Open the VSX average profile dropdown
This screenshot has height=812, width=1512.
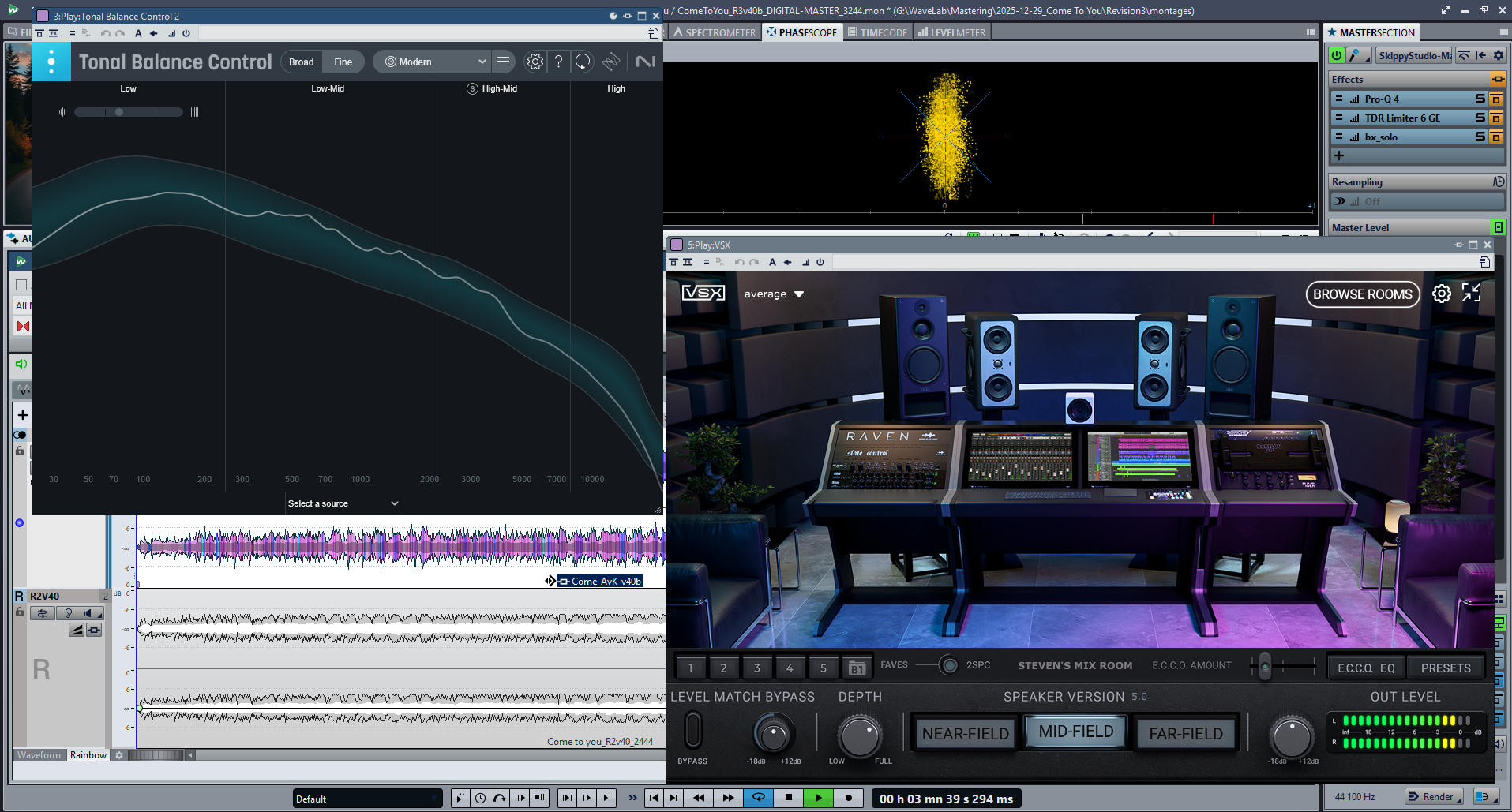point(774,294)
